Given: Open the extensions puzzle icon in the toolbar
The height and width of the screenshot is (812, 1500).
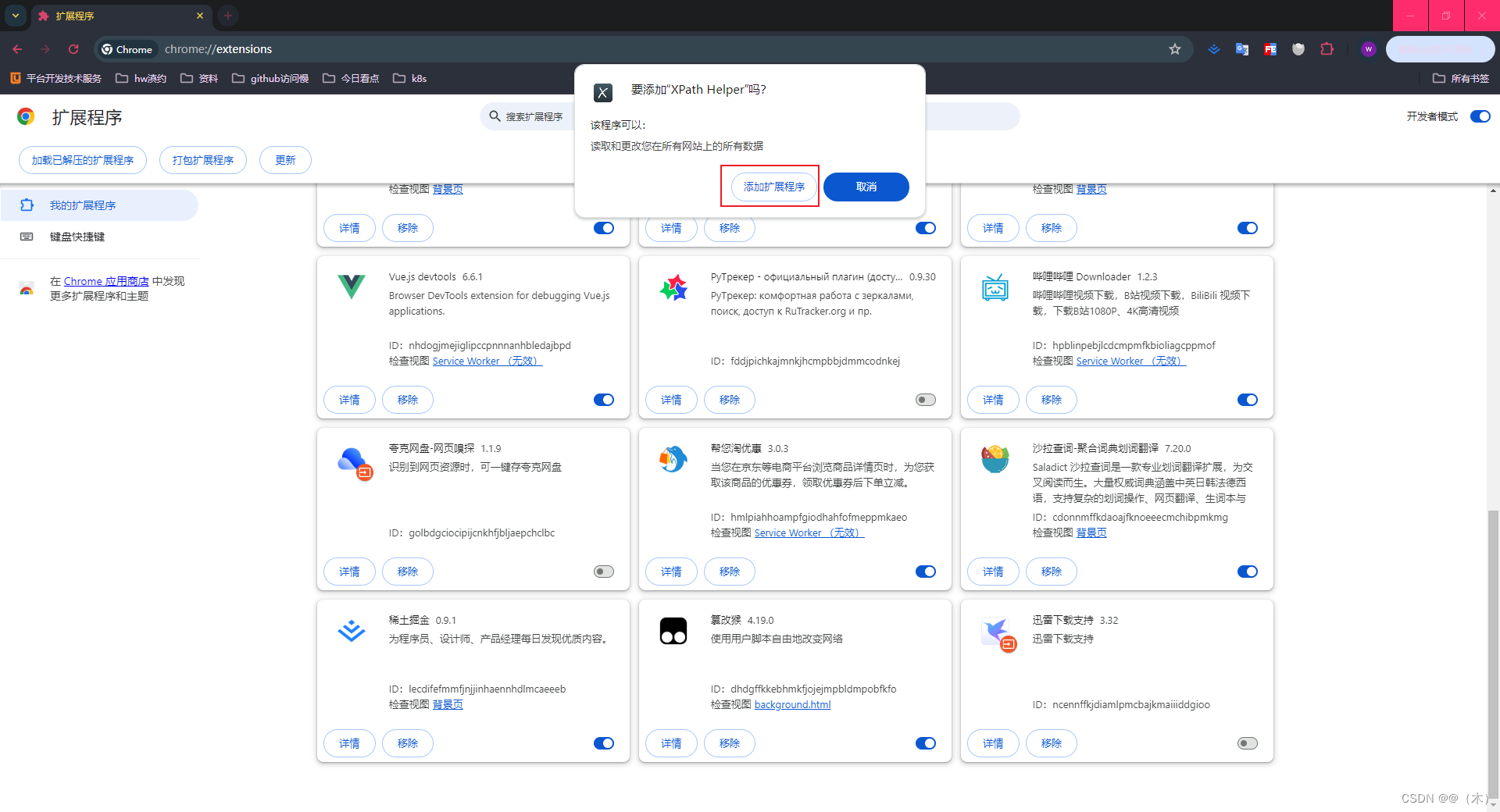Looking at the screenshot, I should click(1327, 49).
